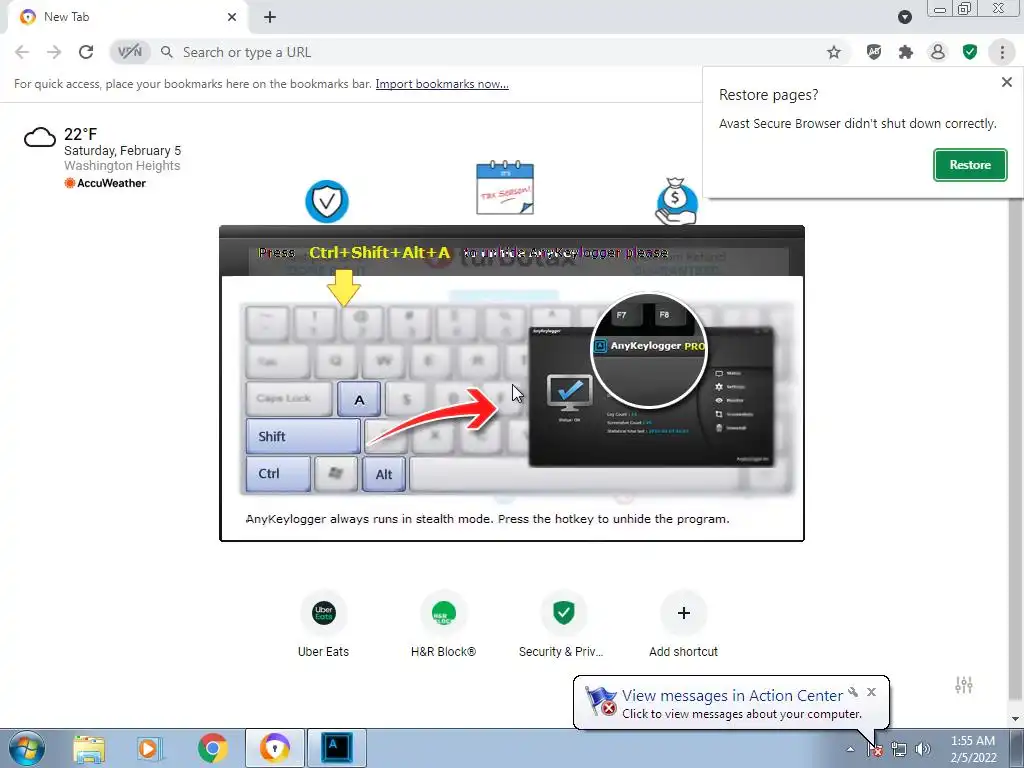Click the Action Center flag tray icon
Screen dimensions: 1024x768
874,750
